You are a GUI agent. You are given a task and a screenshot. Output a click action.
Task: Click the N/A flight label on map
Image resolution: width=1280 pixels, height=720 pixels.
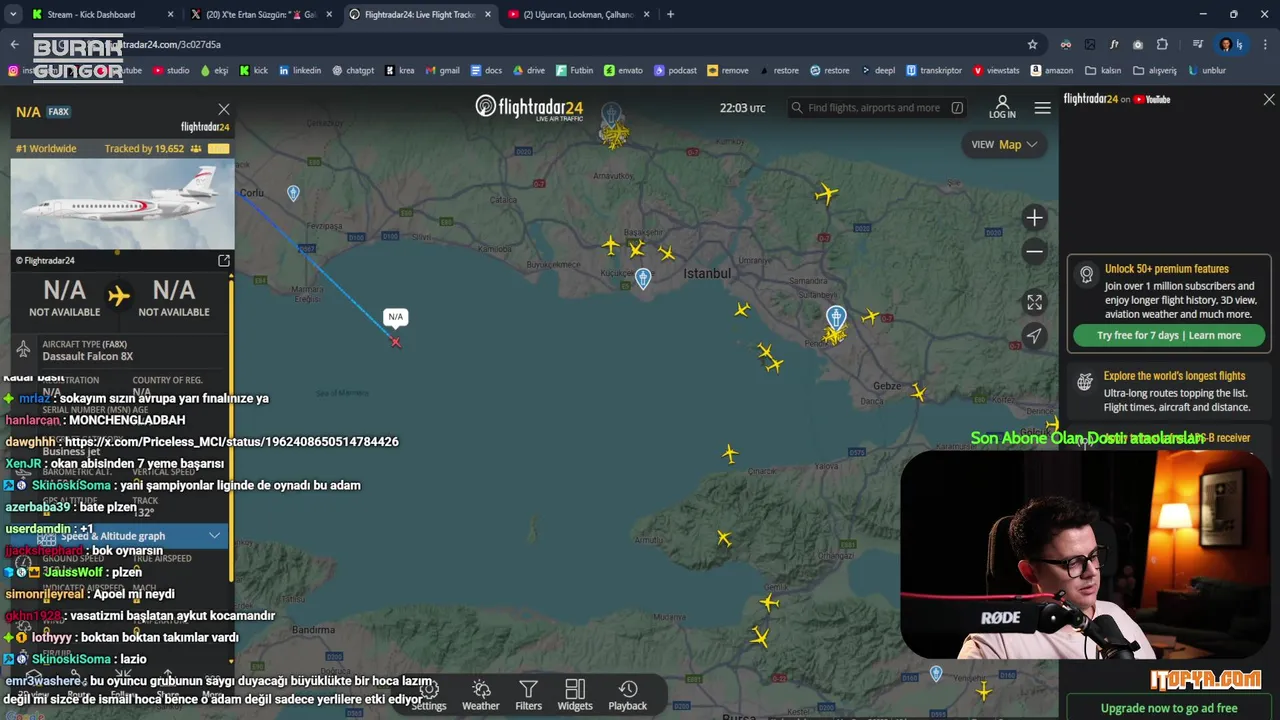[x=395, y=317]
